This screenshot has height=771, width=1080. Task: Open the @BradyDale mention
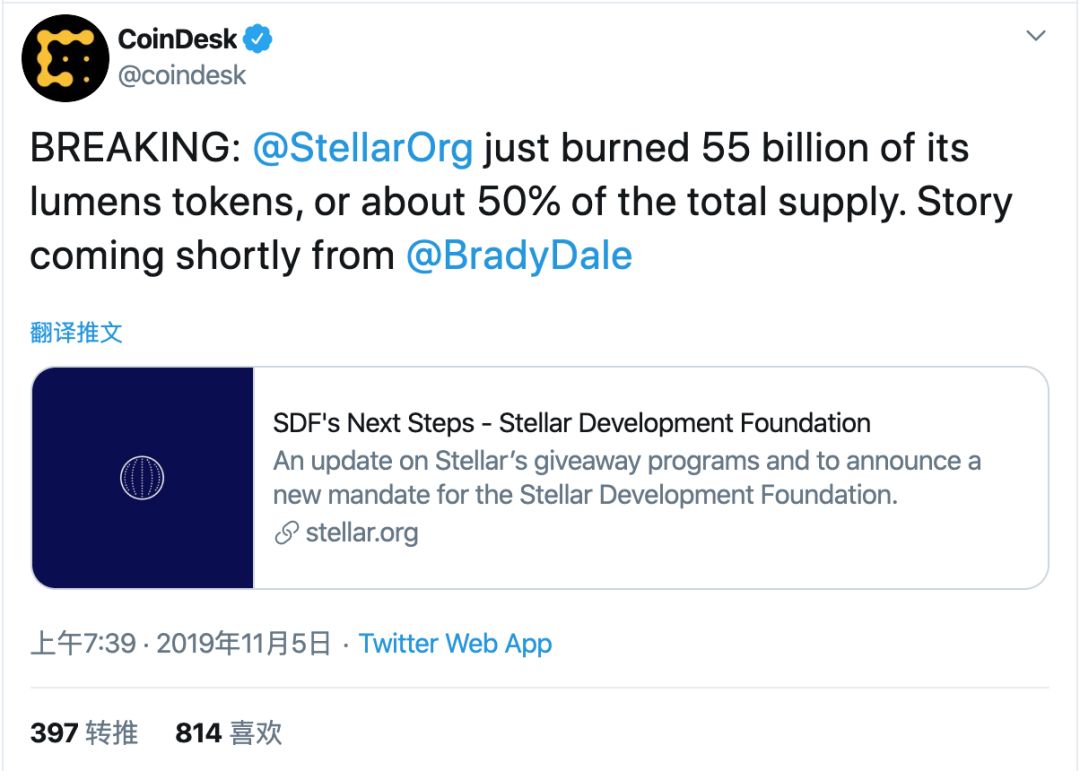tap(518, 256)
